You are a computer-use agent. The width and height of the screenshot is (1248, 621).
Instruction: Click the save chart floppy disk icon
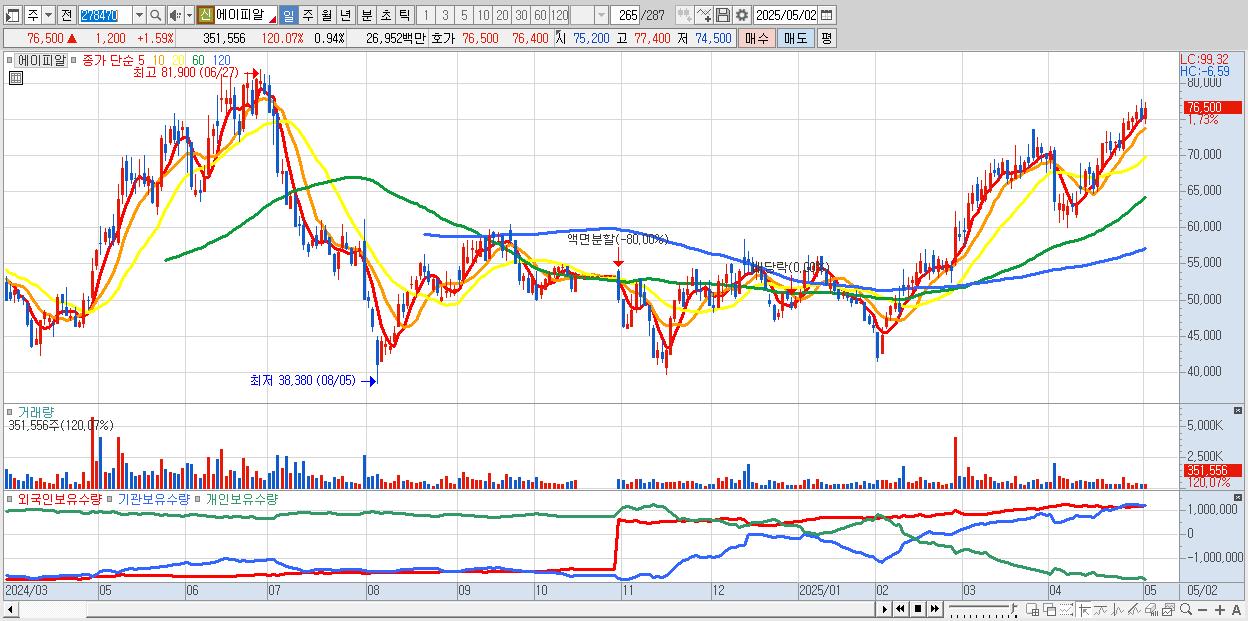tap(722, 15)
